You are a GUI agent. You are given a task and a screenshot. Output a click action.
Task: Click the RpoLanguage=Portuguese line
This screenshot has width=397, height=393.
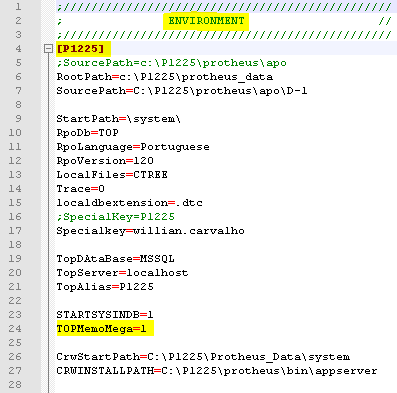click(133, 147)
